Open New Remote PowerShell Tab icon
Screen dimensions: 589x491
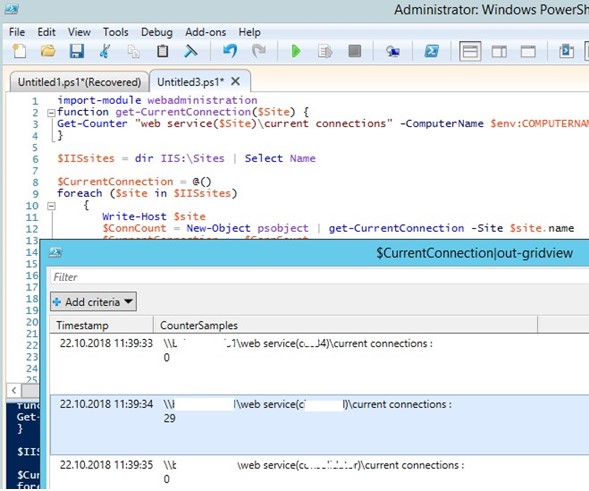(392, 51)
